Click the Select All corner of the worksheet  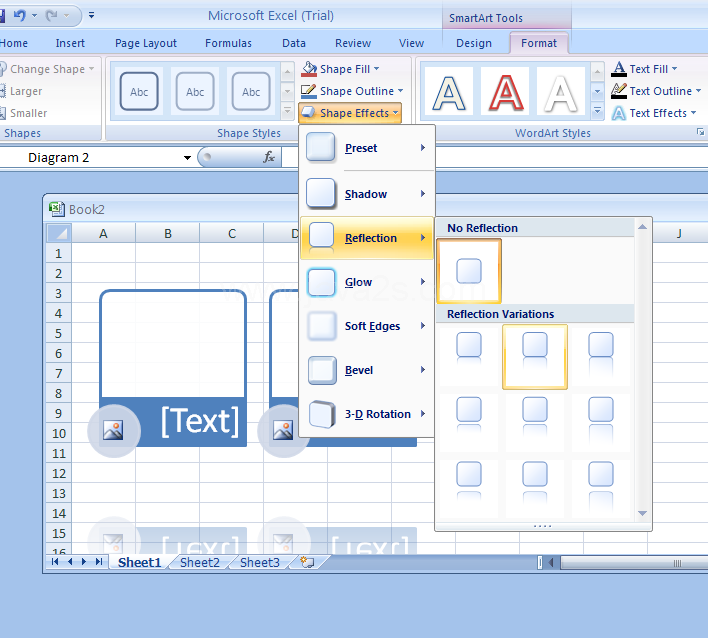click(59, 233)
